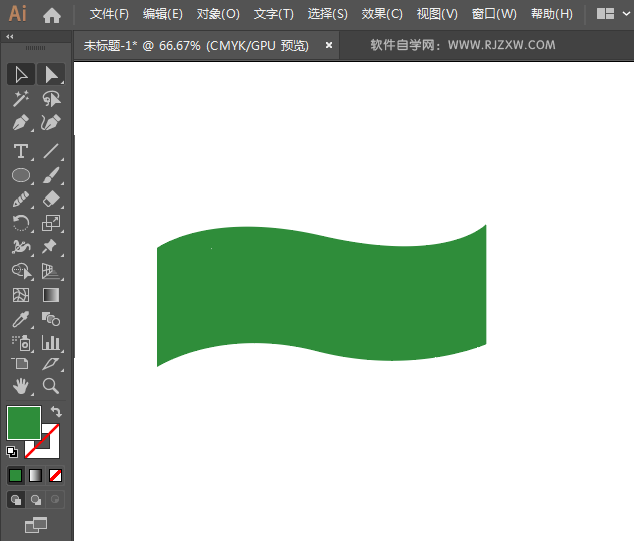Apply Gradient mode button
The width and height of the screenshot is (634, 541).
[36, 475]
